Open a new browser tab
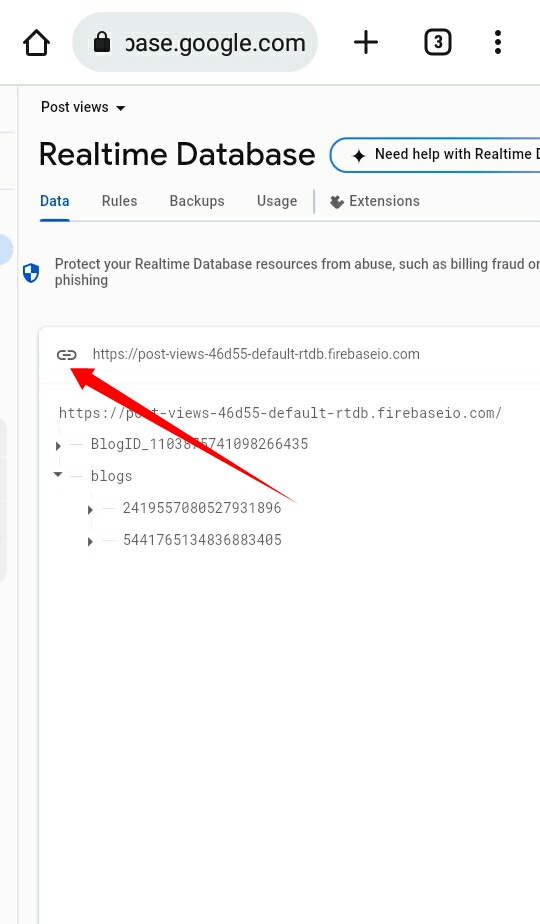The image size is (540, 924). pos(366,42)
